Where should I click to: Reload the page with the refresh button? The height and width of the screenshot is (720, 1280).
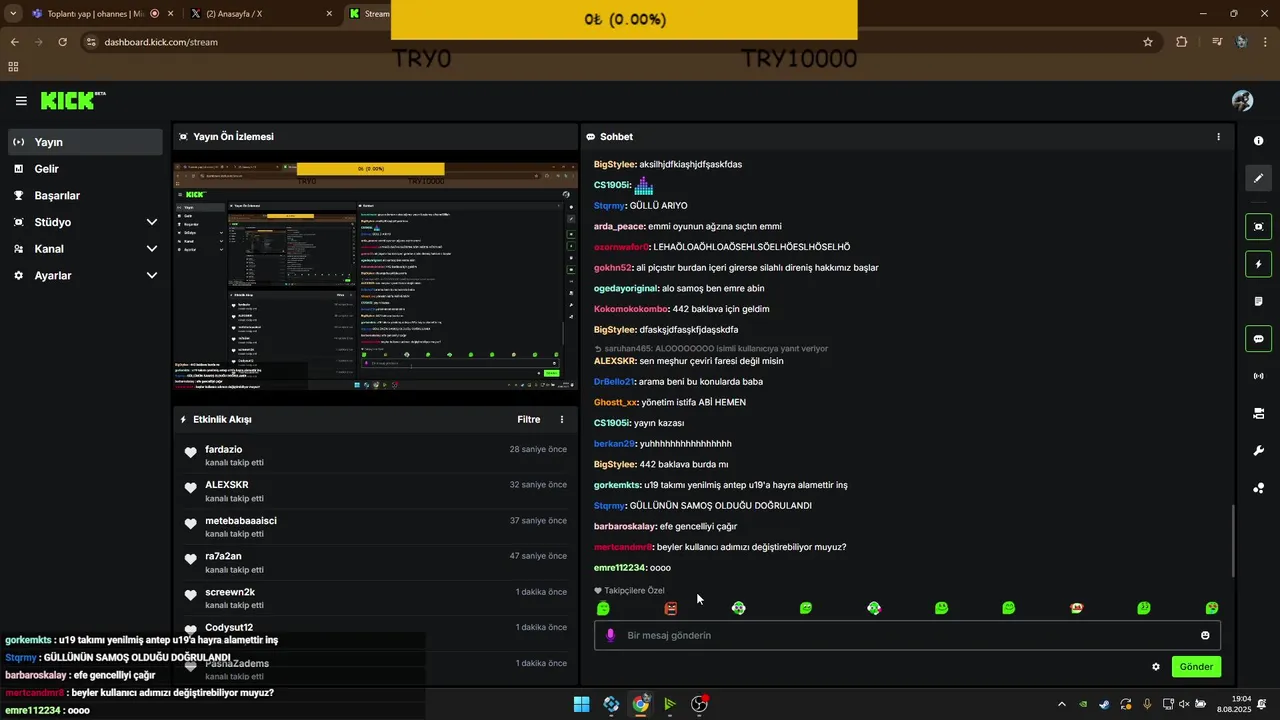[62, 42]
